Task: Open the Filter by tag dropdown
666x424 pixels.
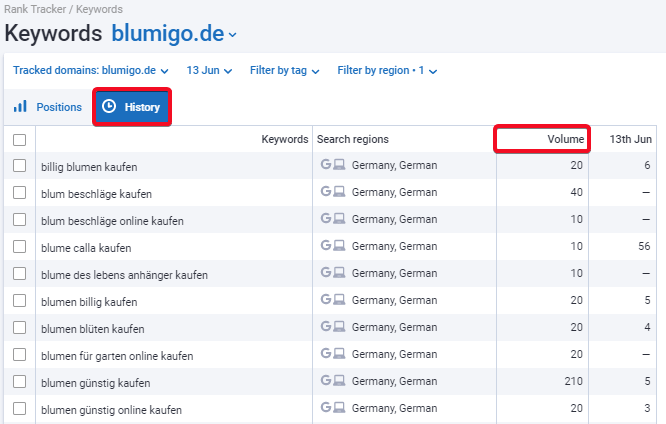Action: [284, 71]
